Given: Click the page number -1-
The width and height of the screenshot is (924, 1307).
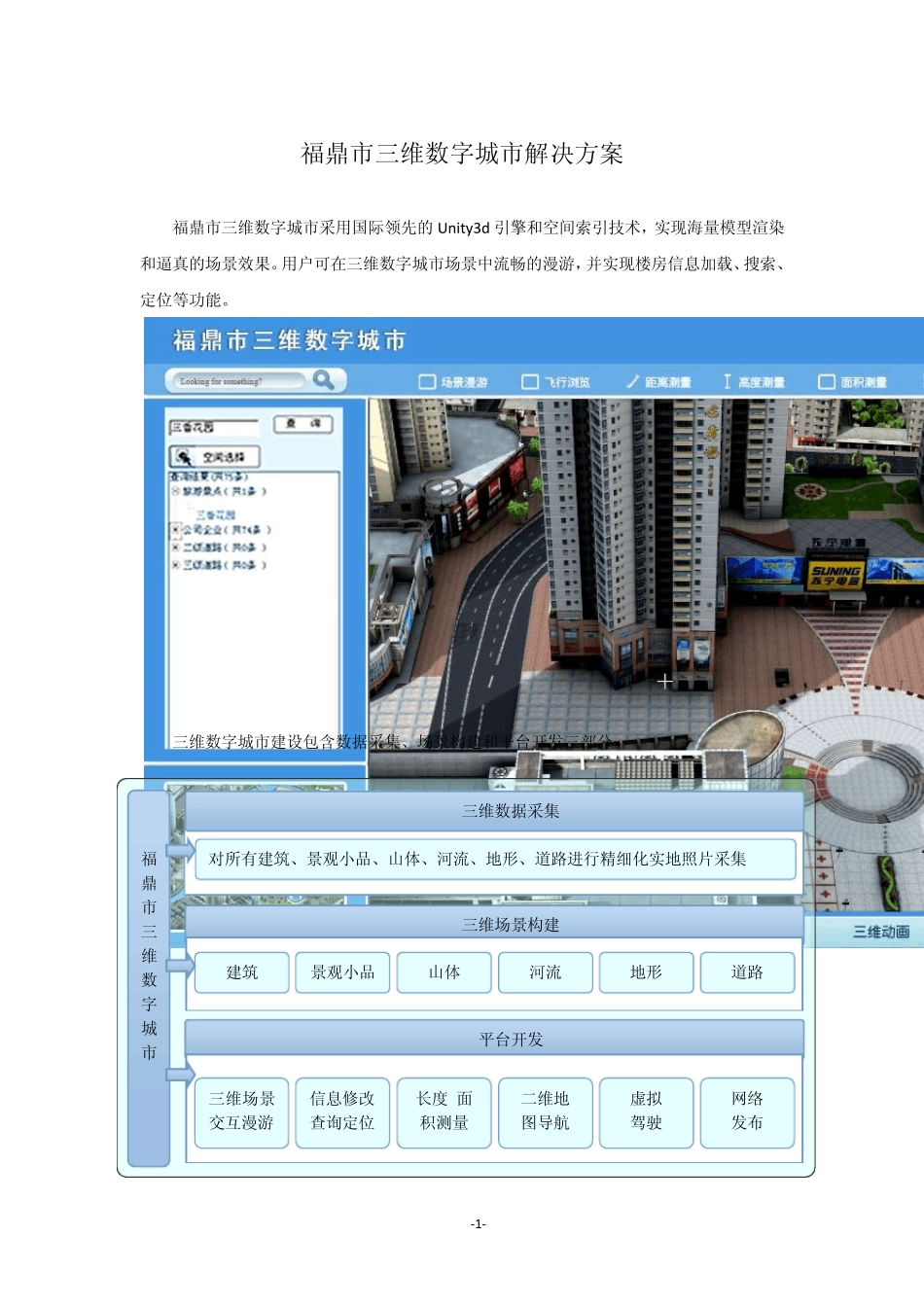Looking at the screenshot, I should pyautogui.click(x=478, y=1223).
